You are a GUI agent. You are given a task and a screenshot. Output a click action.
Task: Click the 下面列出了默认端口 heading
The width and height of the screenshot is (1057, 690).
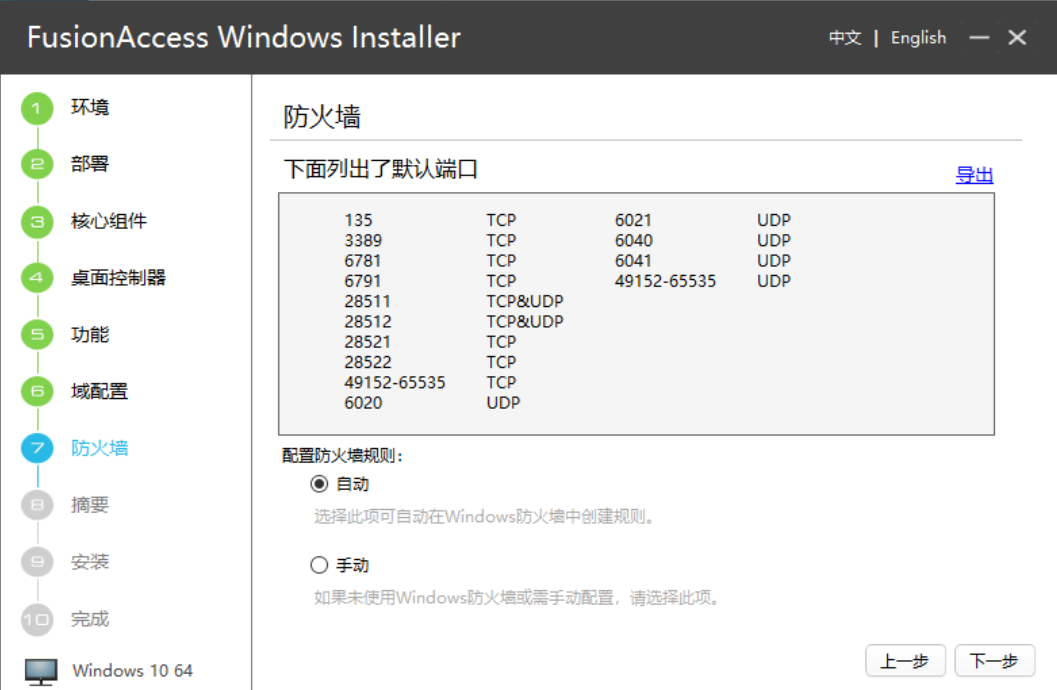380,169
